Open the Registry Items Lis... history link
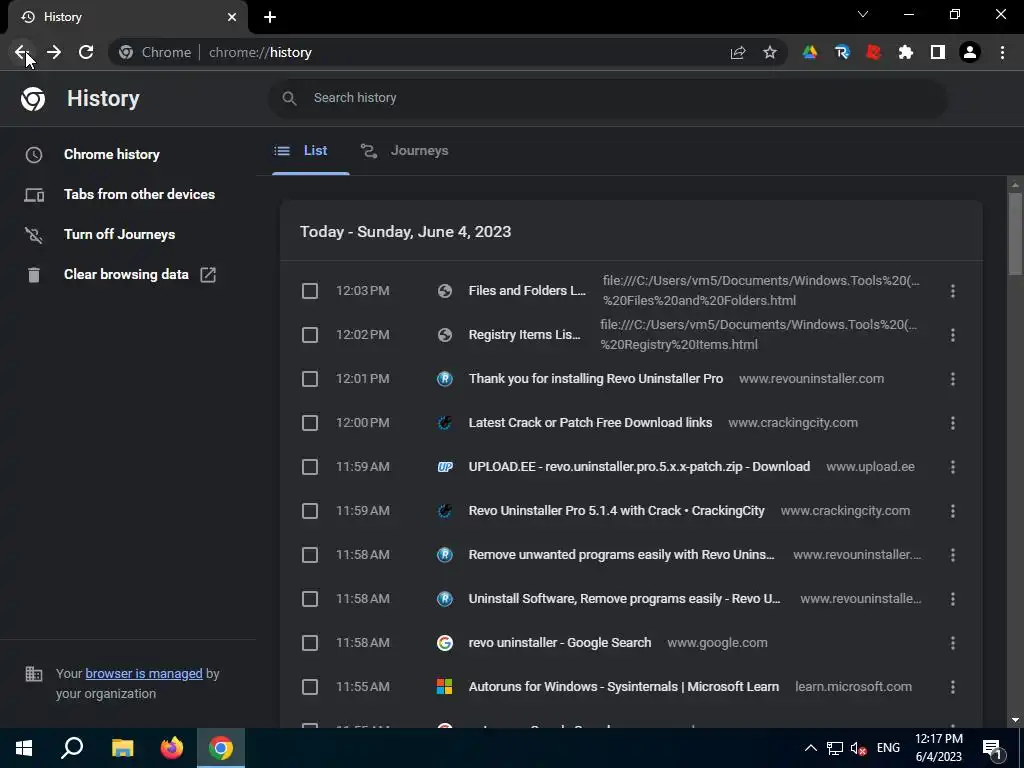Screen dimensions: 1024x768 (524, 335)
